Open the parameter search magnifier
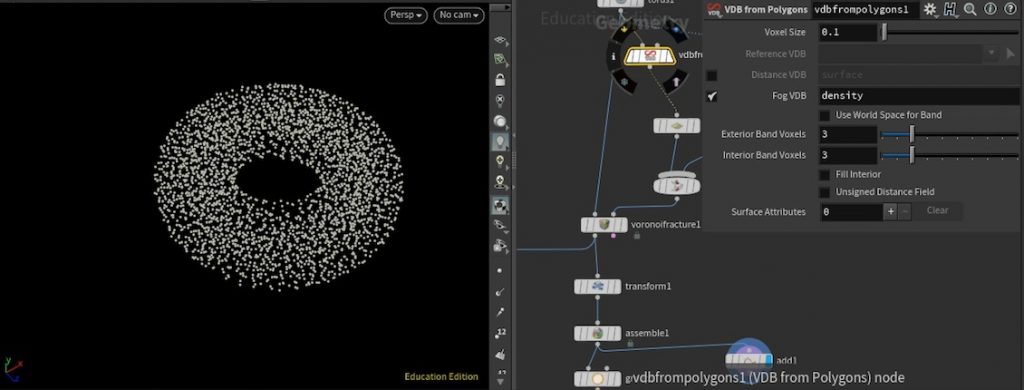 pyautogui.click(x=970, y=9)
